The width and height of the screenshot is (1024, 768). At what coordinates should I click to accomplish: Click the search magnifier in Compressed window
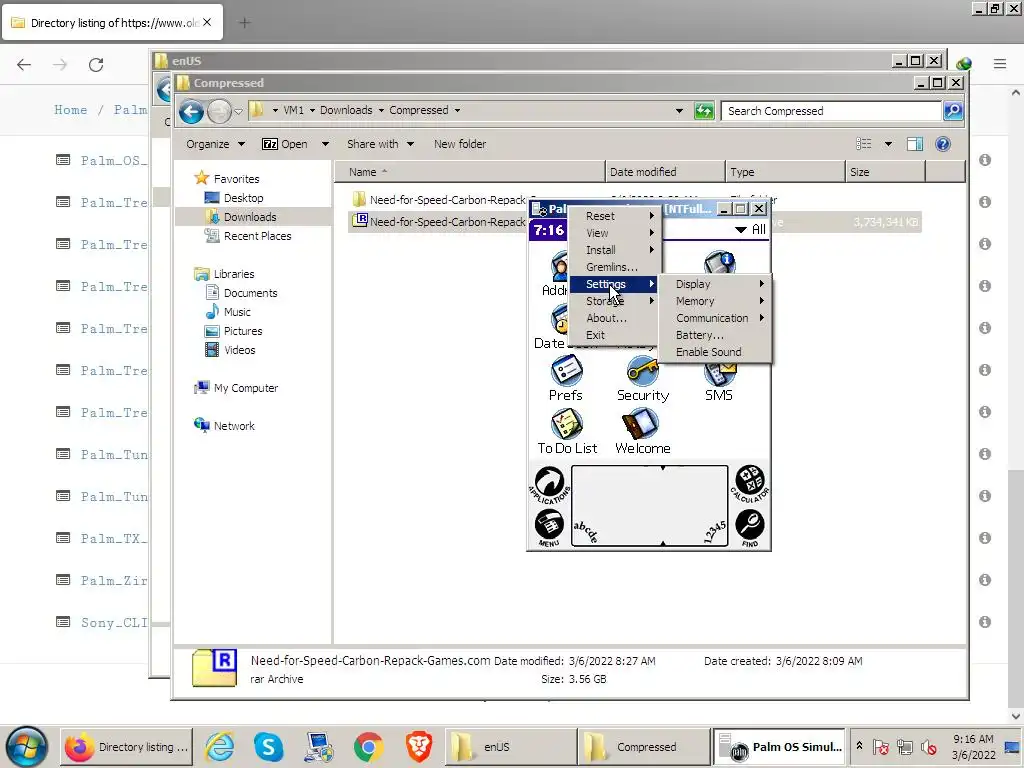(953, 111)
